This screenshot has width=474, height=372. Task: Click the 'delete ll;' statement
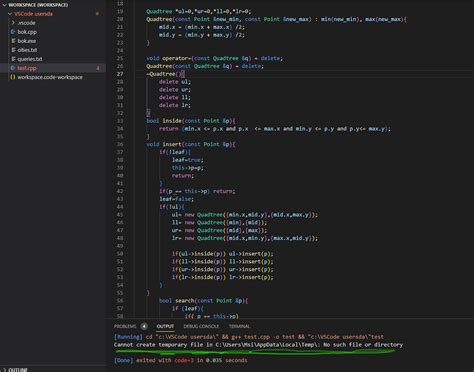(175, 97)
